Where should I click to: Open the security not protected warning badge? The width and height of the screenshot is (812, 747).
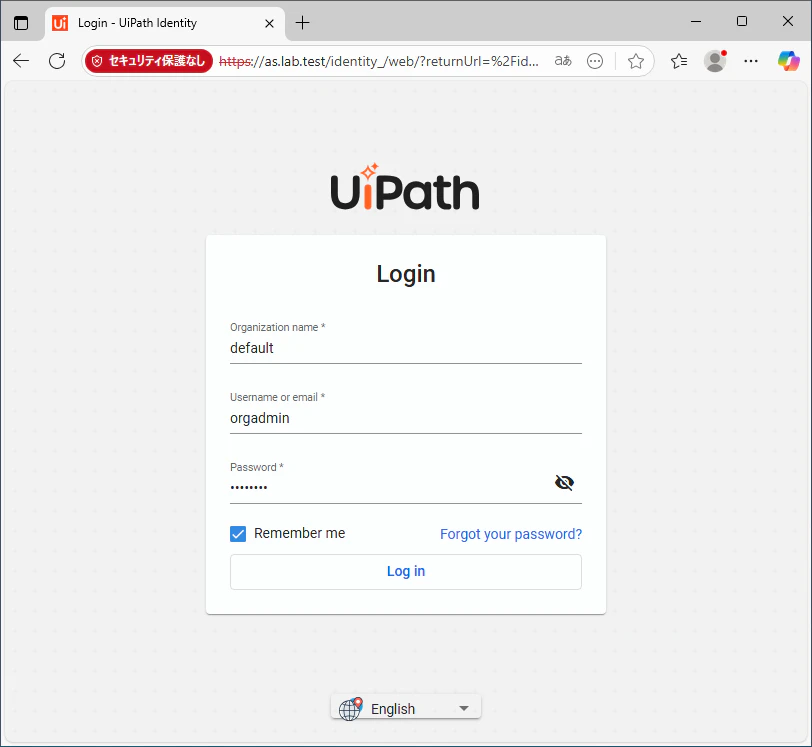149,61
